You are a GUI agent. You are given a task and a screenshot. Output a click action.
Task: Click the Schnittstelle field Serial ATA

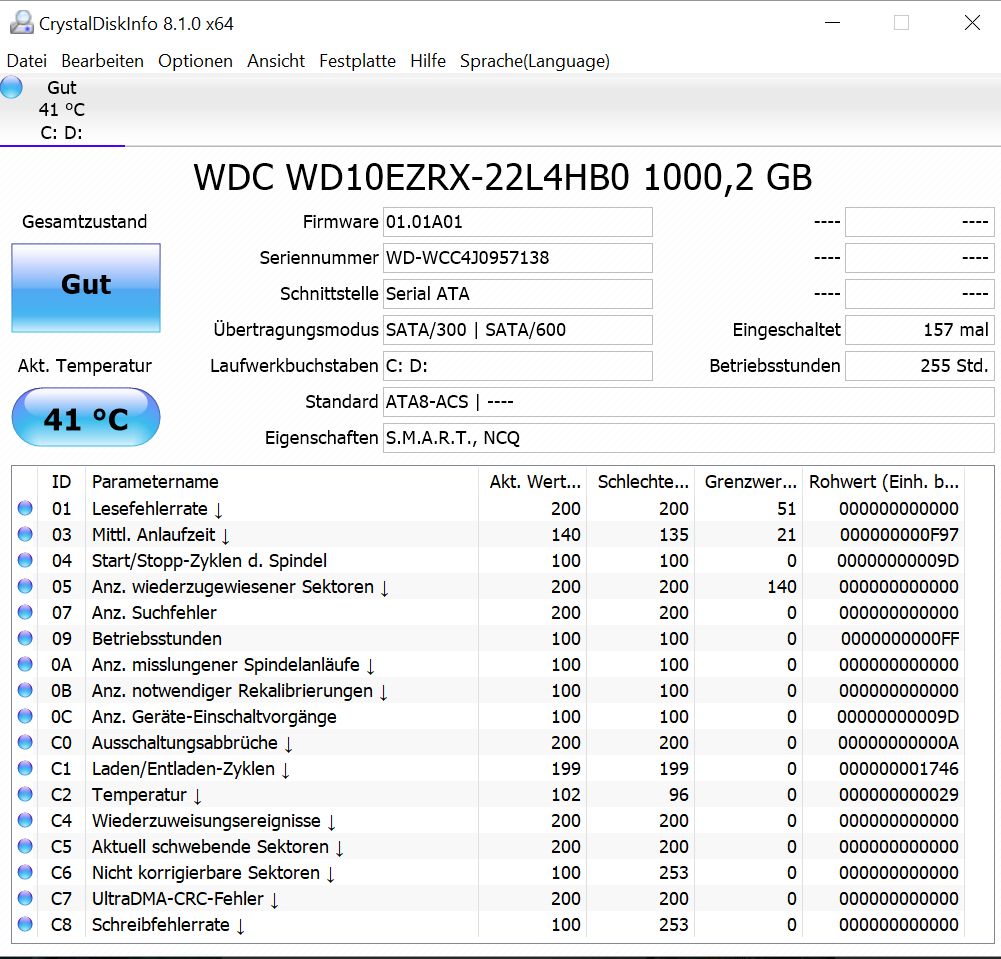click(517, 294)
